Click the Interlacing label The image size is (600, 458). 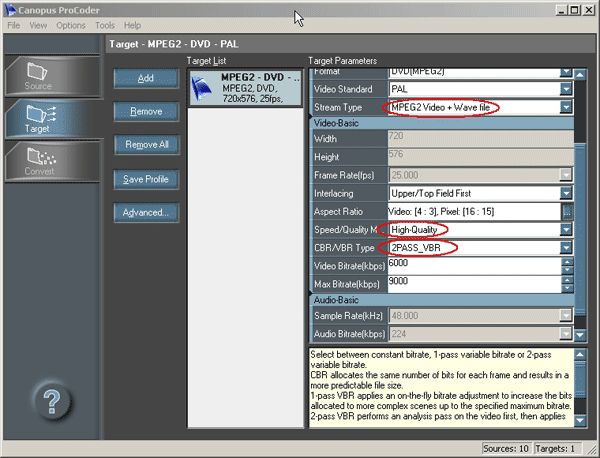[x=334, y=194]
